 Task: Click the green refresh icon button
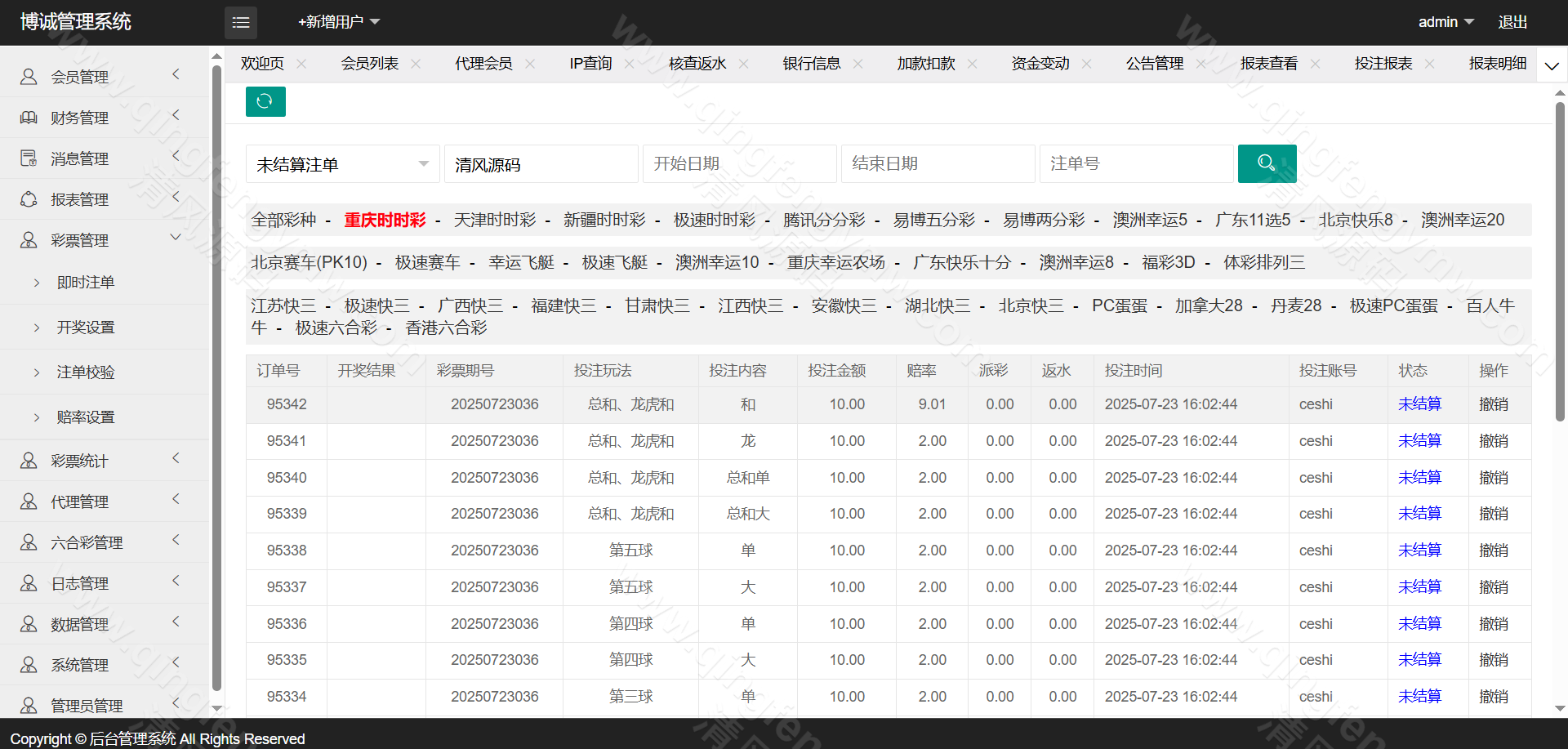tap(265, 101)
